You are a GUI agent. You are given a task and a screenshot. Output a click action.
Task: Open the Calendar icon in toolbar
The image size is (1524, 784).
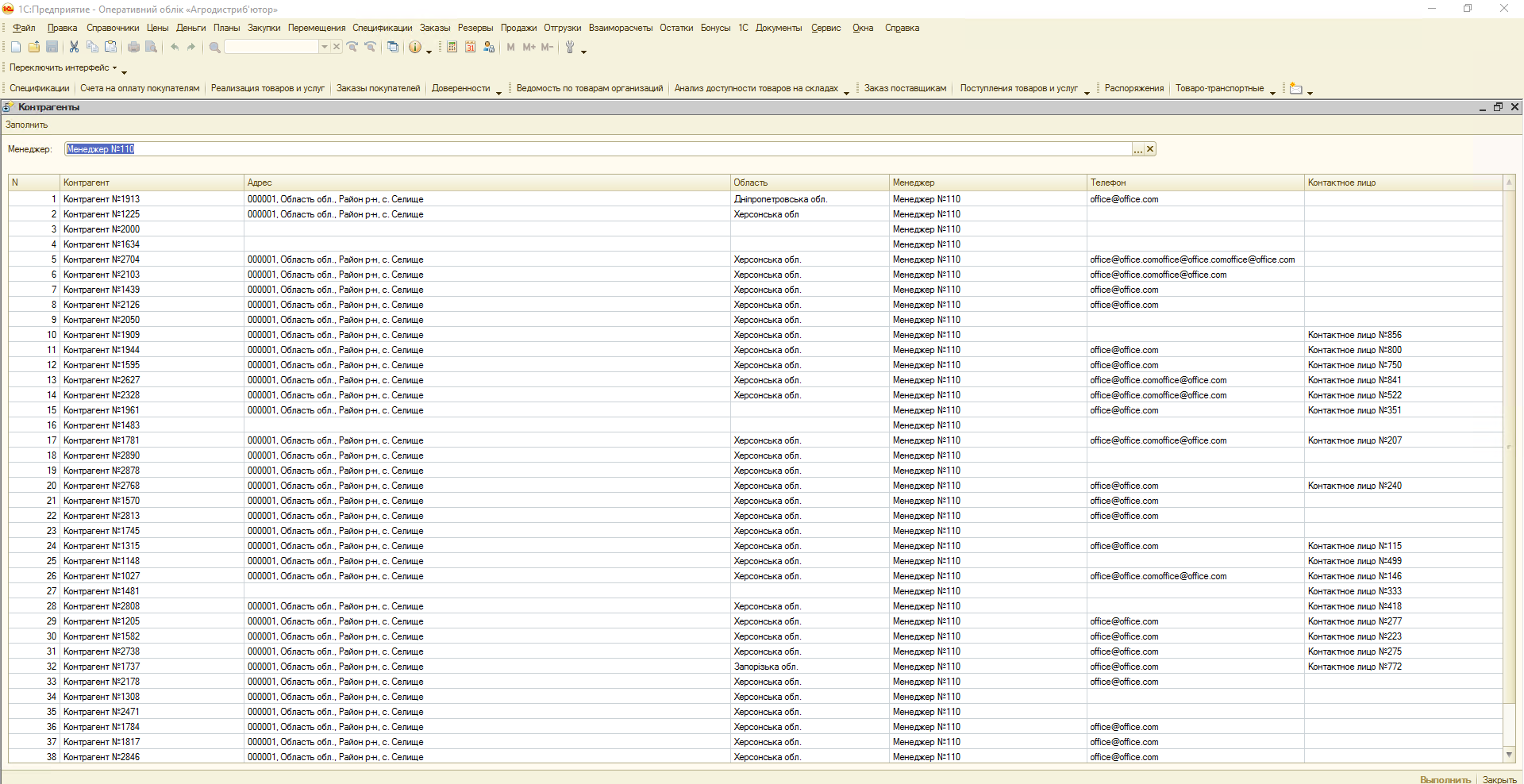470,48
